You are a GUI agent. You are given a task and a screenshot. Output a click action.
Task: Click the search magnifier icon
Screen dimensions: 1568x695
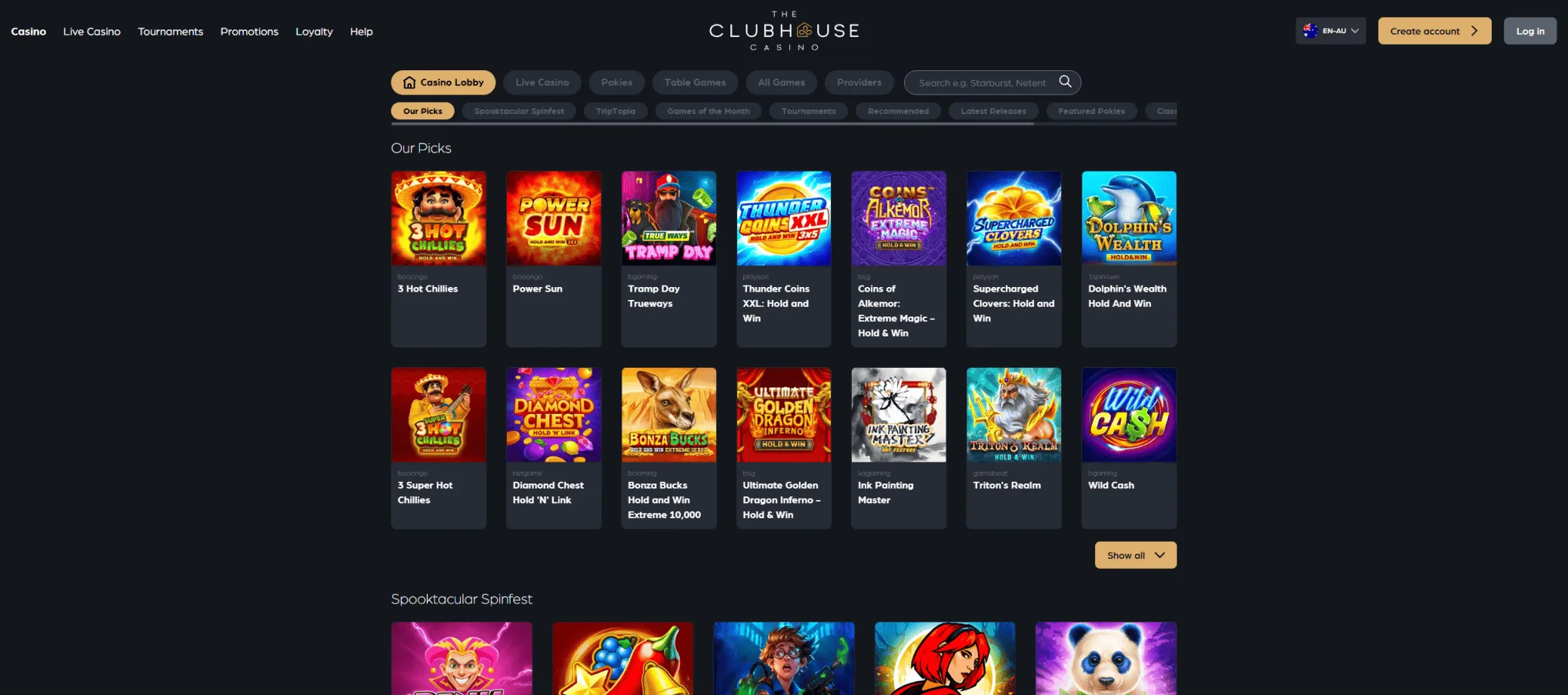click(1065, 82)
